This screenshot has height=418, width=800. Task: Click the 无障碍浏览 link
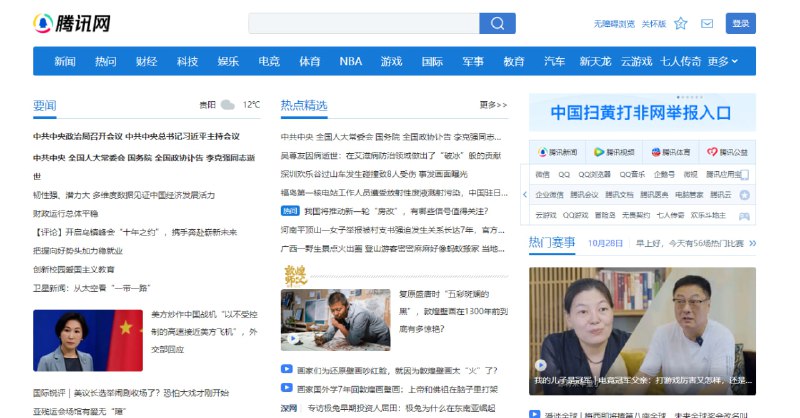(614, 24)
